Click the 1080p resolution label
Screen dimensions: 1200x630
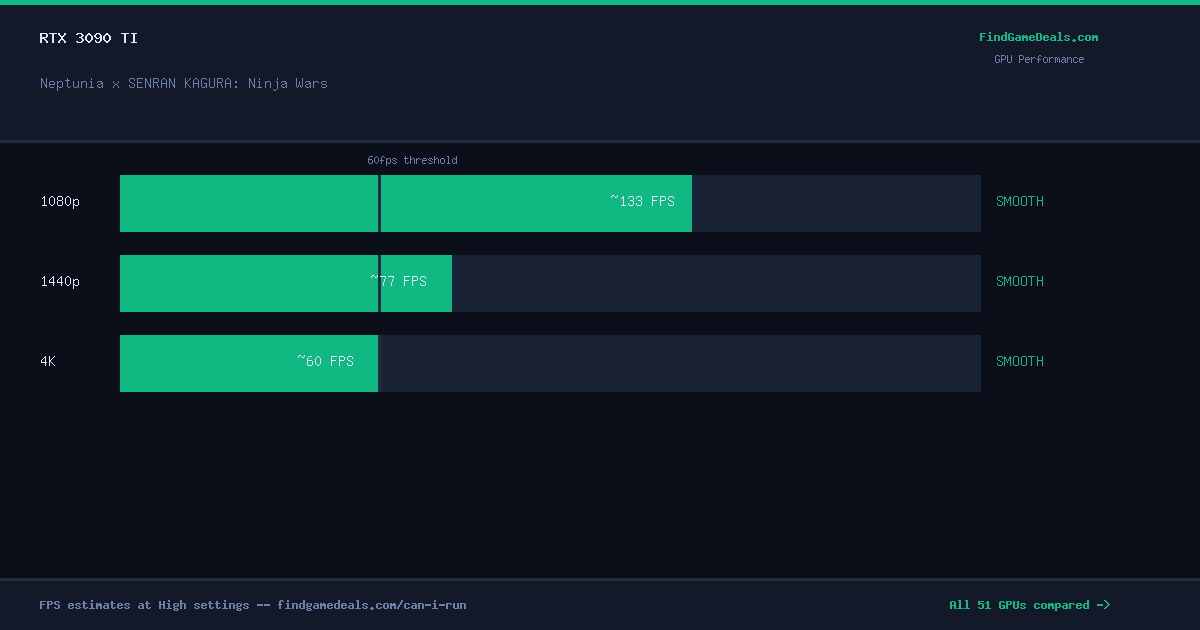coord(60,201)
